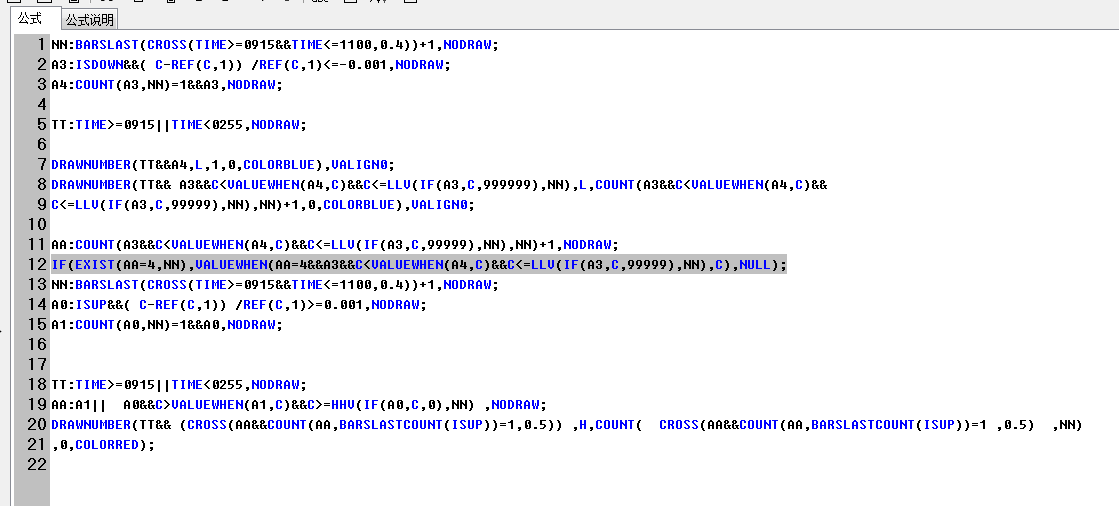Click line number 8 in the gutter
This screenshot has width=1119, height=506.
pyautogui.click(x=41, y=185)
